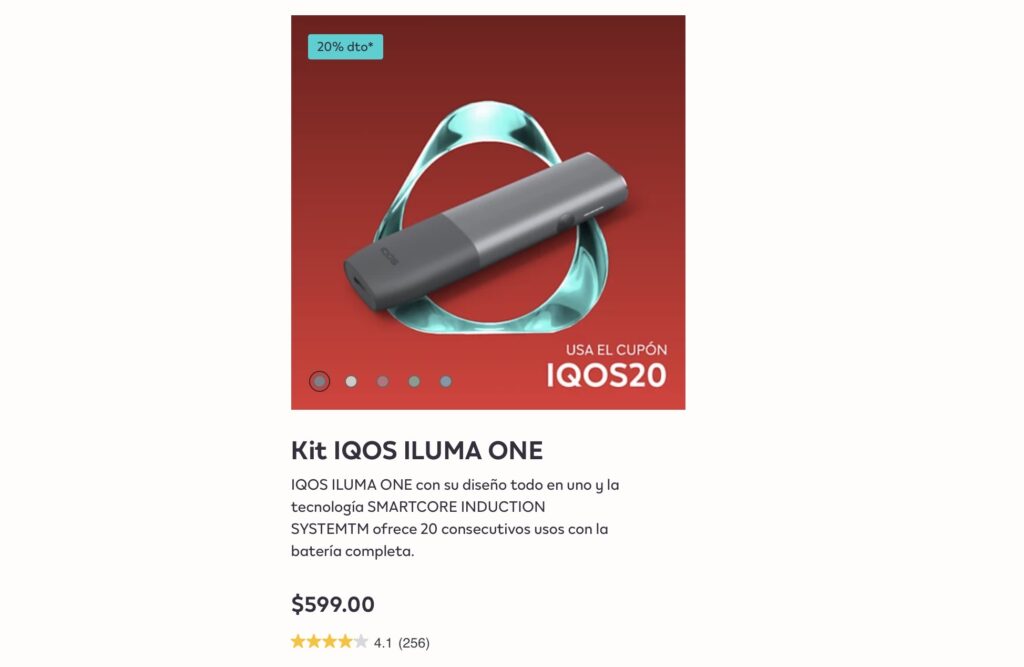
Task: Click the $599.00 price
Action: click(333, 604)
